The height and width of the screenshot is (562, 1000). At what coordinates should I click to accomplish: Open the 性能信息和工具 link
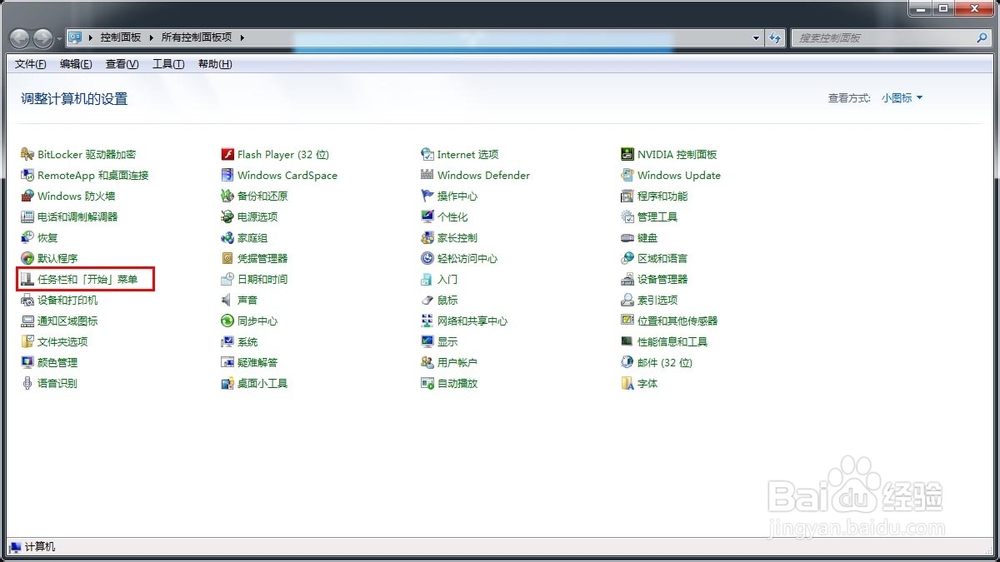(672, 341)
